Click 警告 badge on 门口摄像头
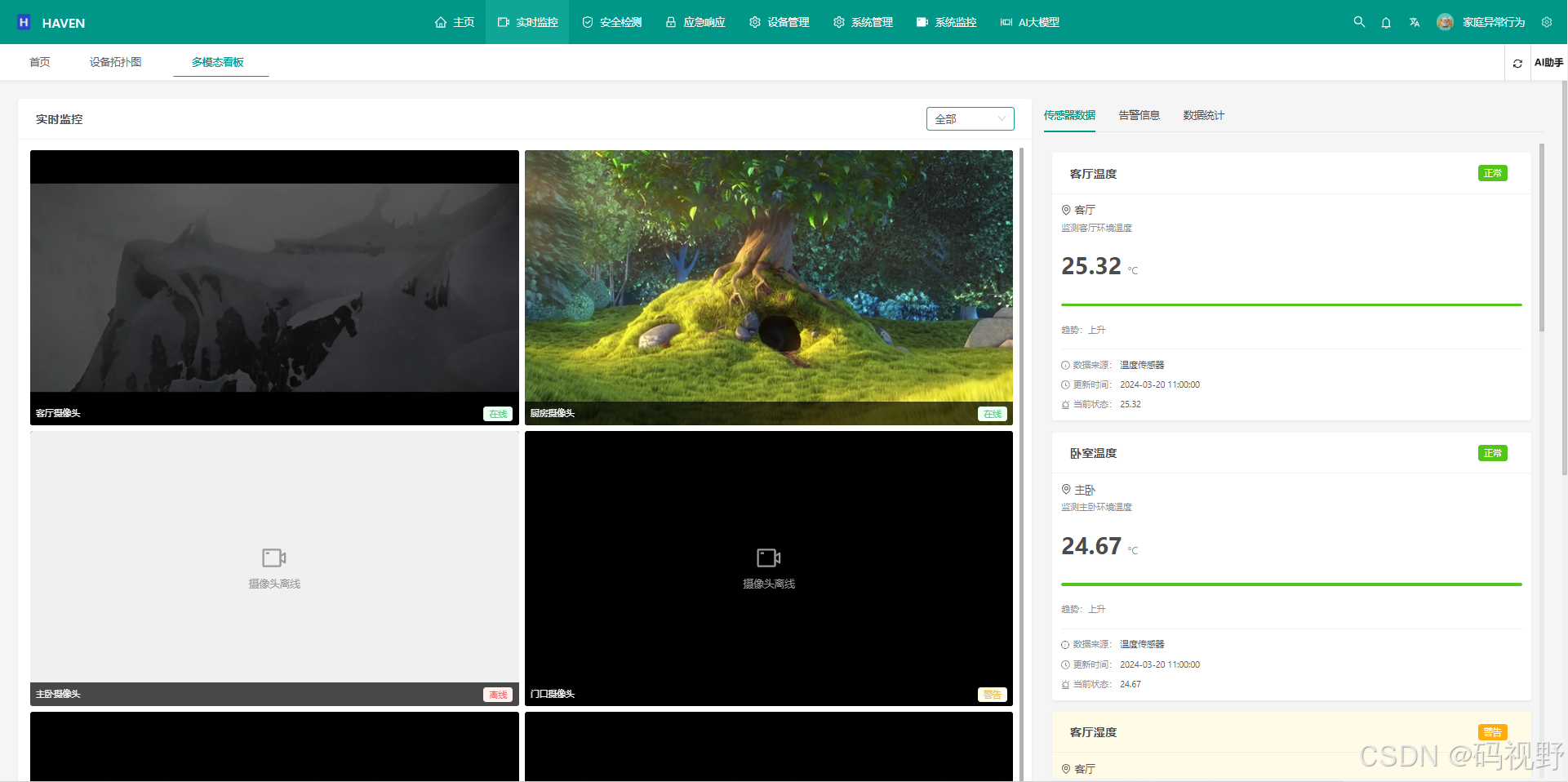The height and width of the screenshot is (782, 1568). 993,695
